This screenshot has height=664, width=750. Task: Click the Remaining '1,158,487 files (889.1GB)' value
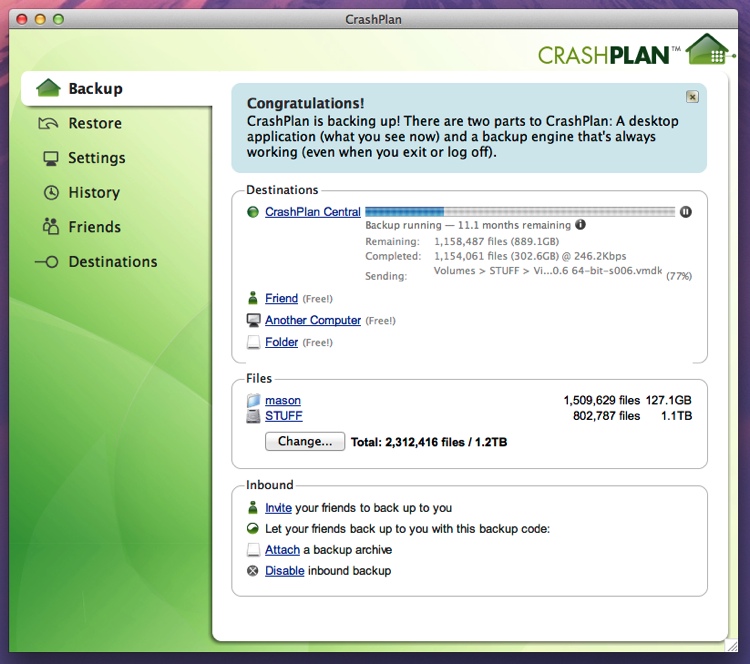tap(496, 241)
